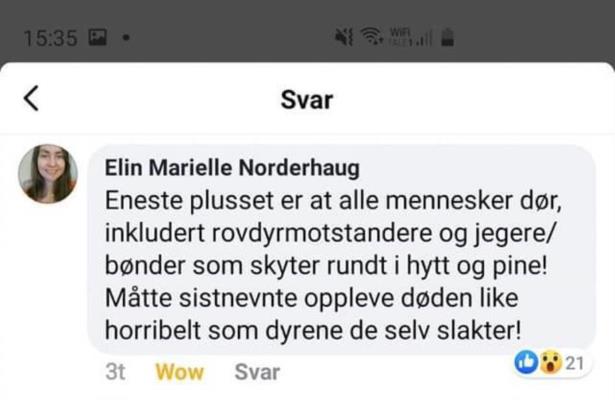Image resolution: width=615 pixels, height=400 pixels.
Task: Click the surprised Wow emoji icon
Action: (551, 362)
